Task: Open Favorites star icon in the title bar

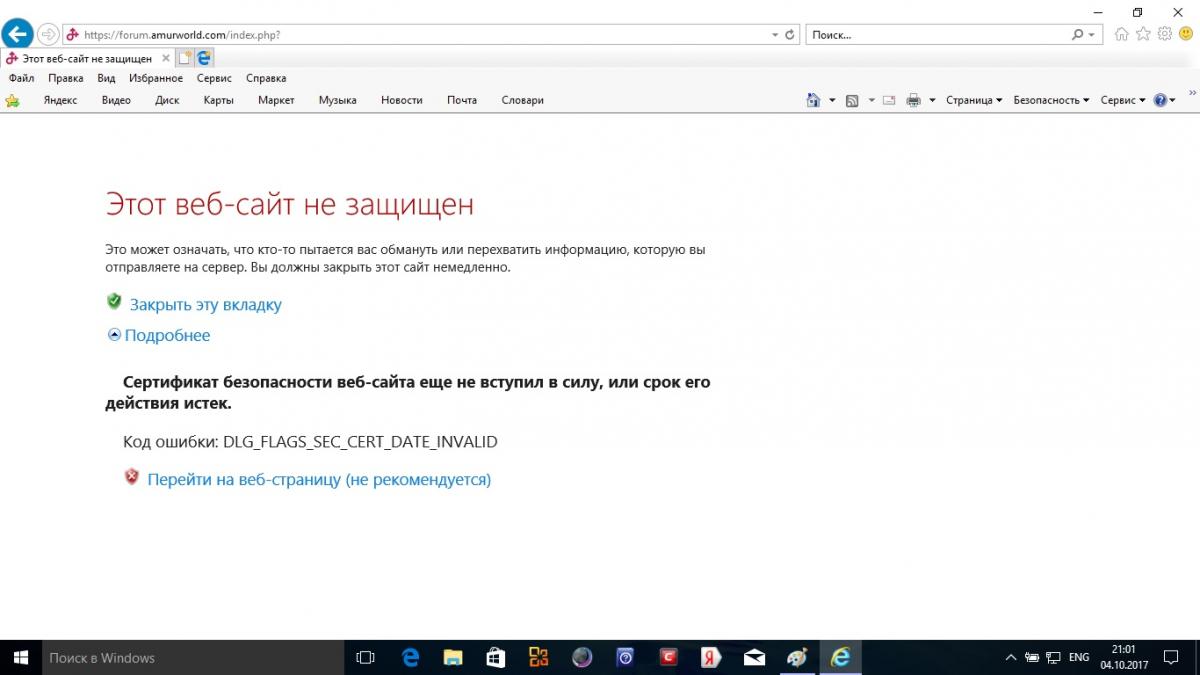Action: (x=1143, y=34)
